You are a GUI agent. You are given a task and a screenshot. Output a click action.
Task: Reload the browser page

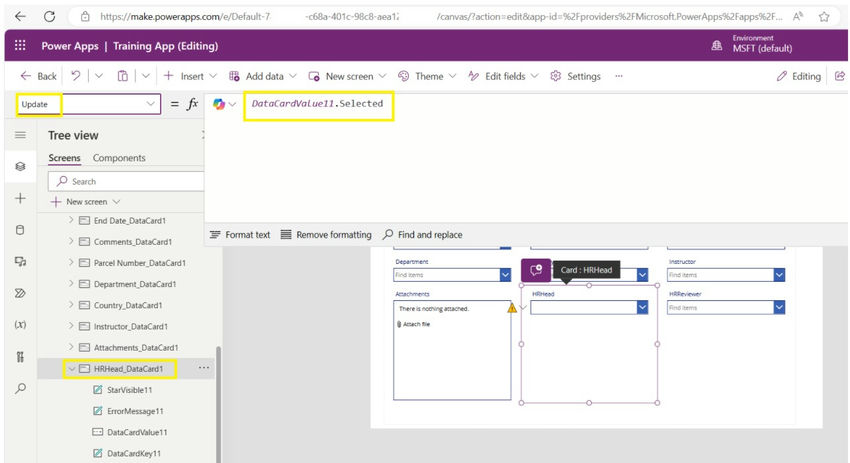49,16
